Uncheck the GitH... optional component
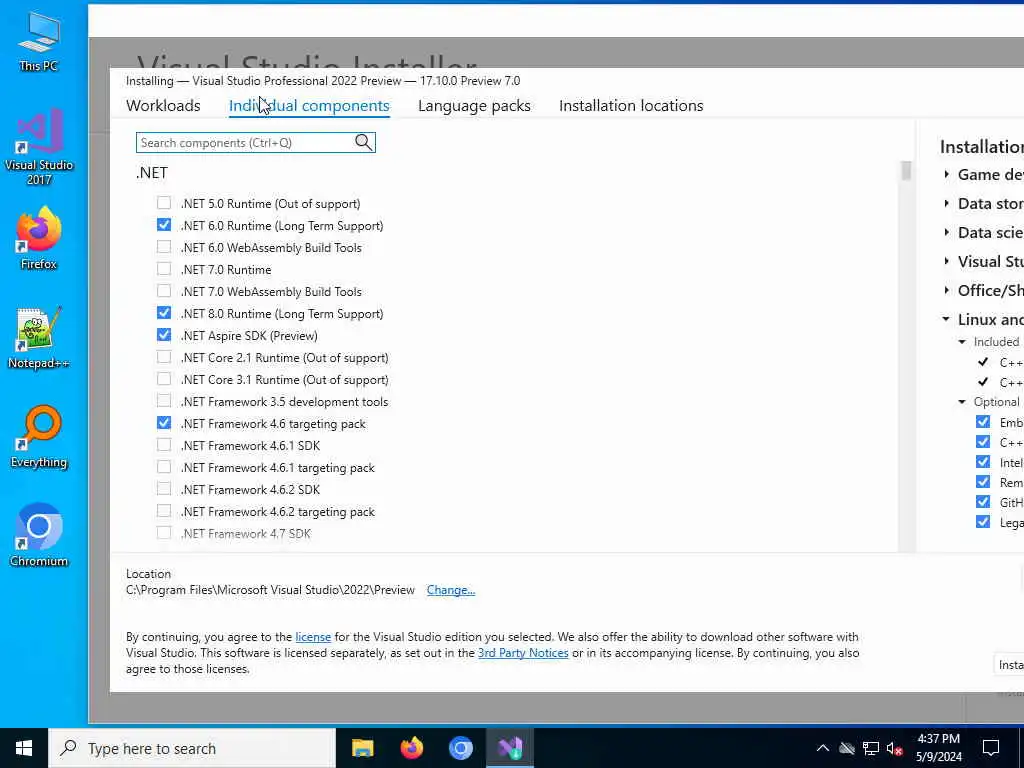This screenshot has height=768, width=1024. coord(983,502)
